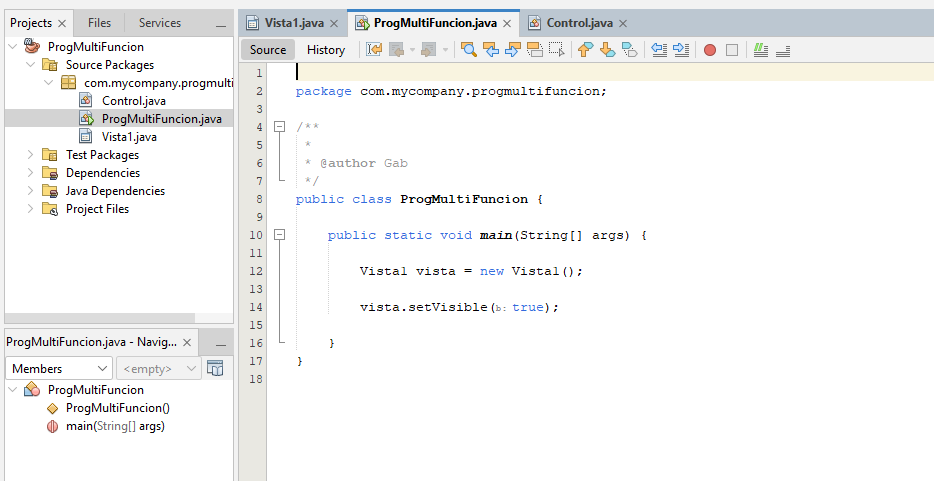Image resolution: width=934 pixels, height=481 pixels.
Task: Collapse the Javadoc comment code fold
Action: 279,127
